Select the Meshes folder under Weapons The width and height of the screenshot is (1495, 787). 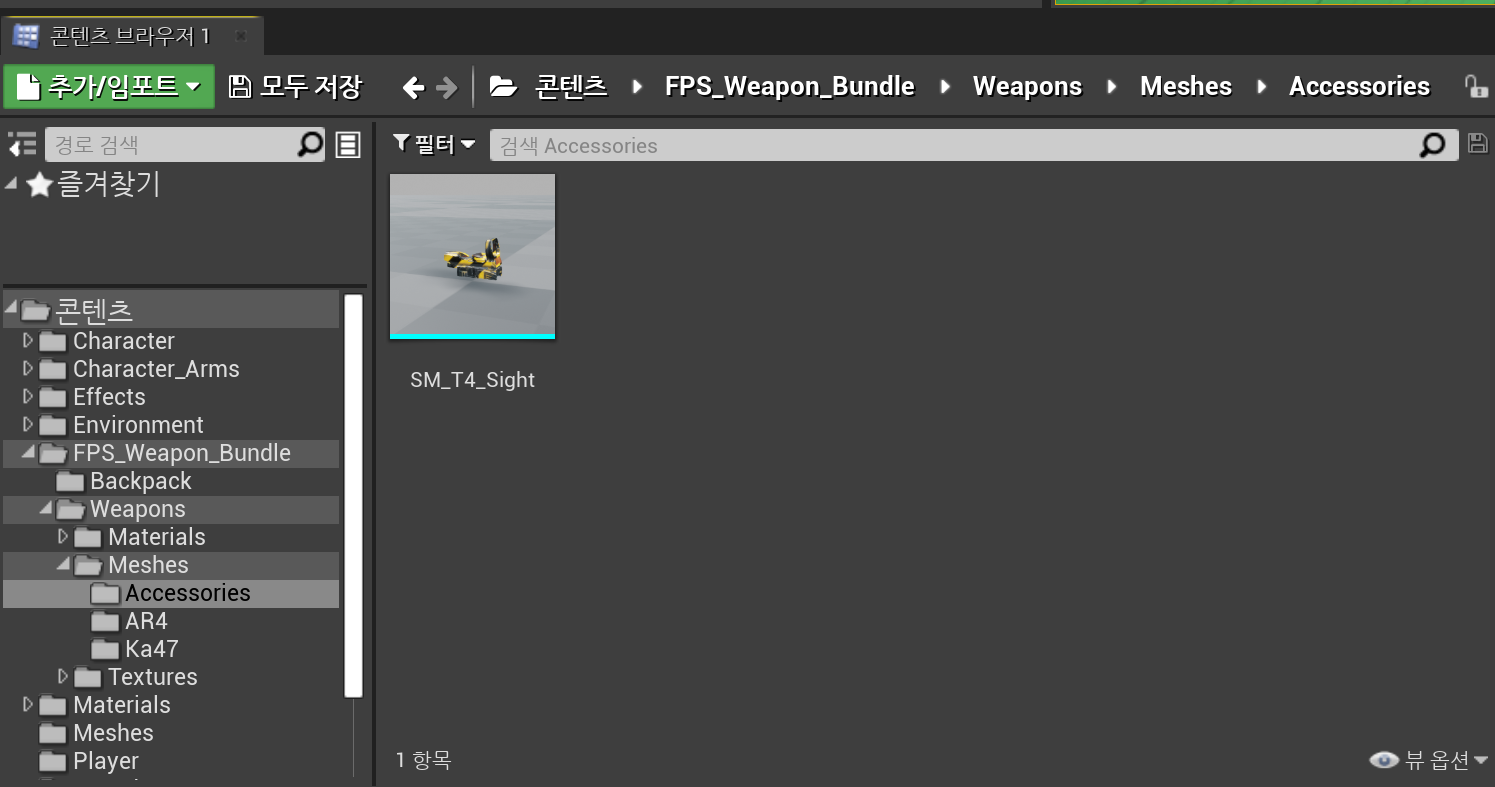click(x=148, y=565)
